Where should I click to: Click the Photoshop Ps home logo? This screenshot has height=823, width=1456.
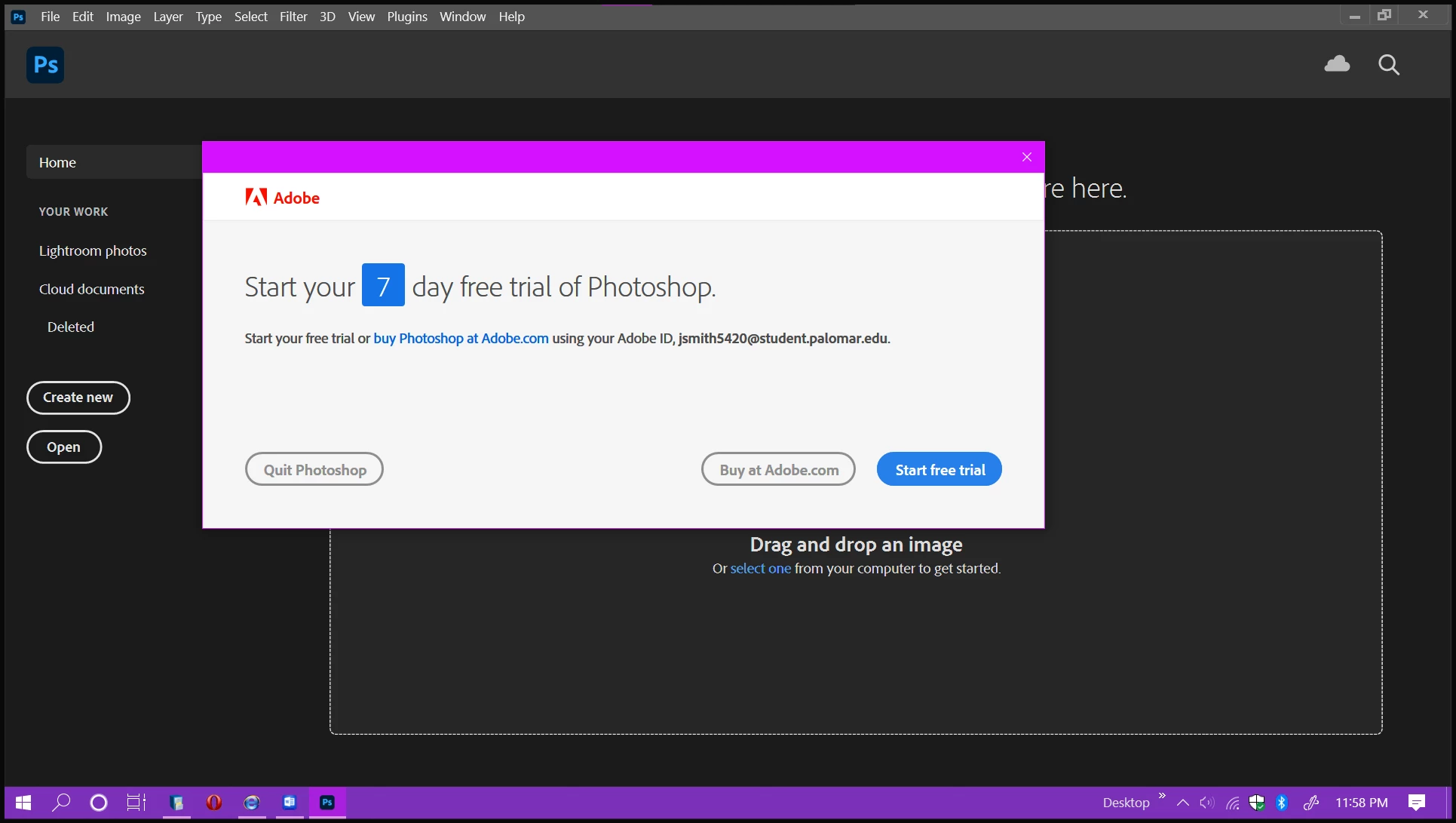(x=45, y=65)
